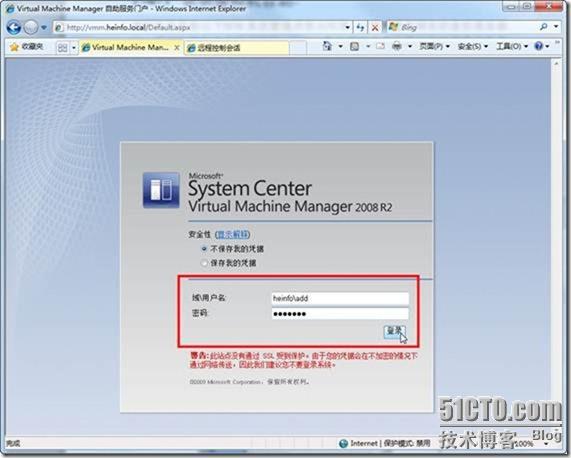Click the 显示解释 link

[233, 234]
